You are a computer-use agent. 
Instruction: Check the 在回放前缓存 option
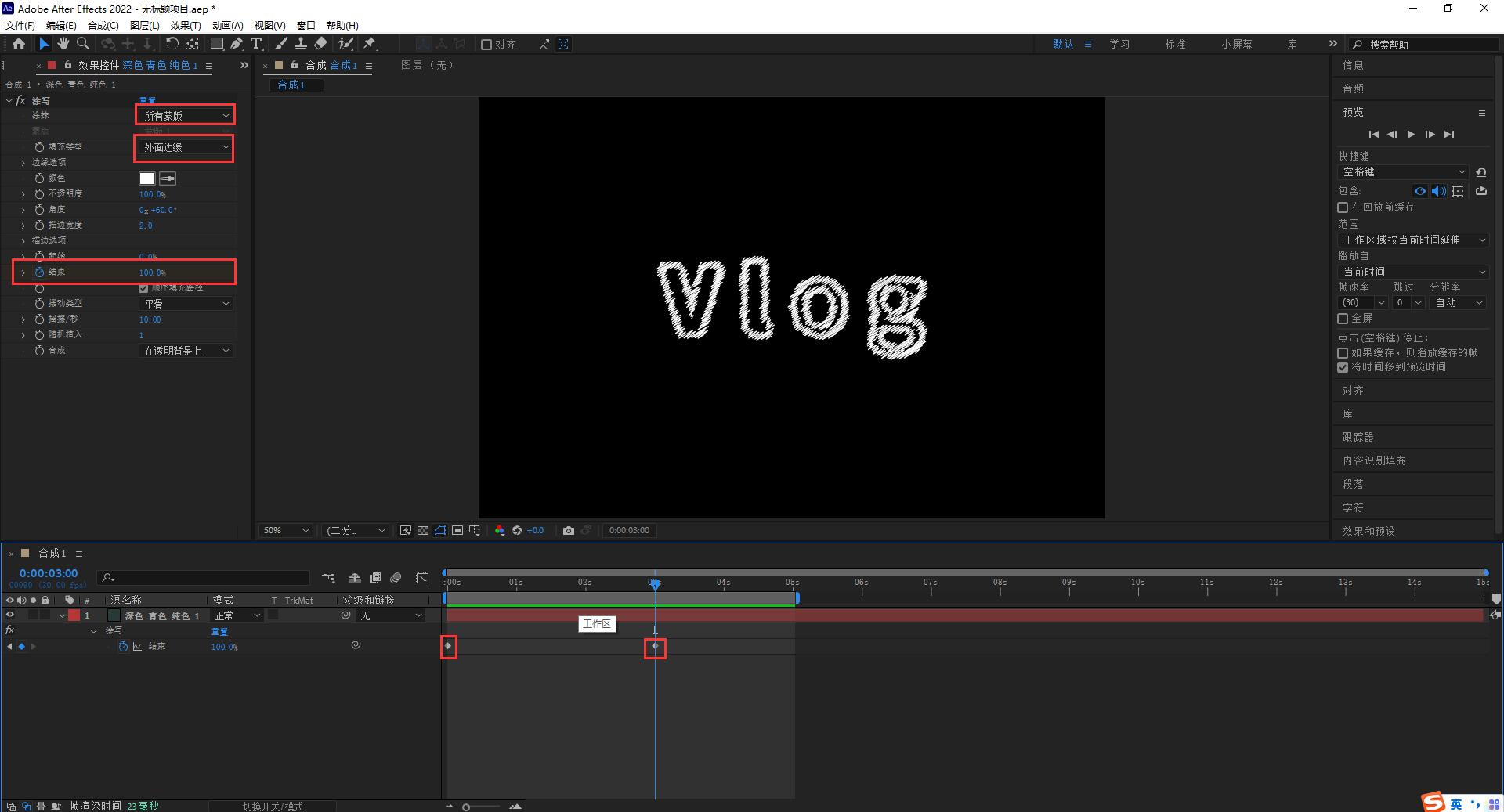click(x=1343, y=208)
